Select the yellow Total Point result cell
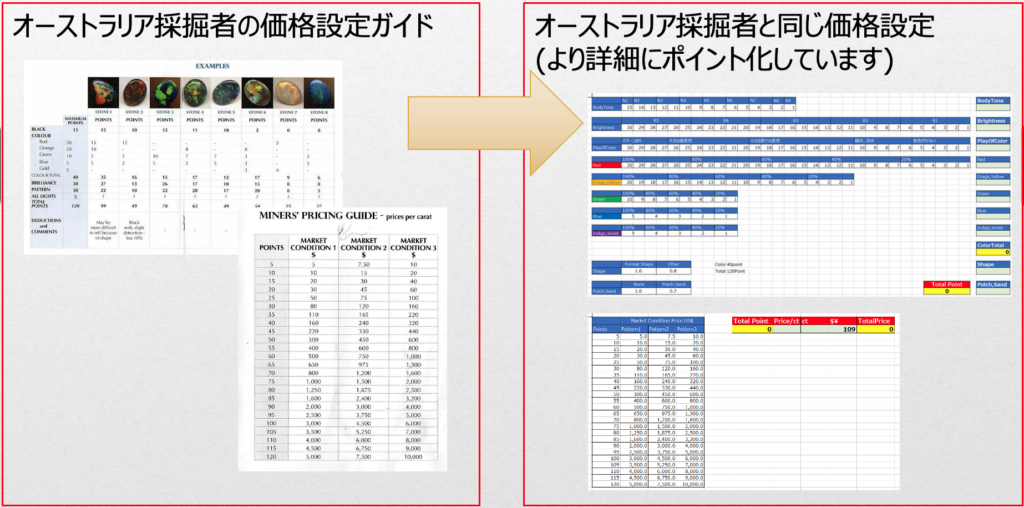Screen dimensions: 1024x508 (x=945, y=292)
